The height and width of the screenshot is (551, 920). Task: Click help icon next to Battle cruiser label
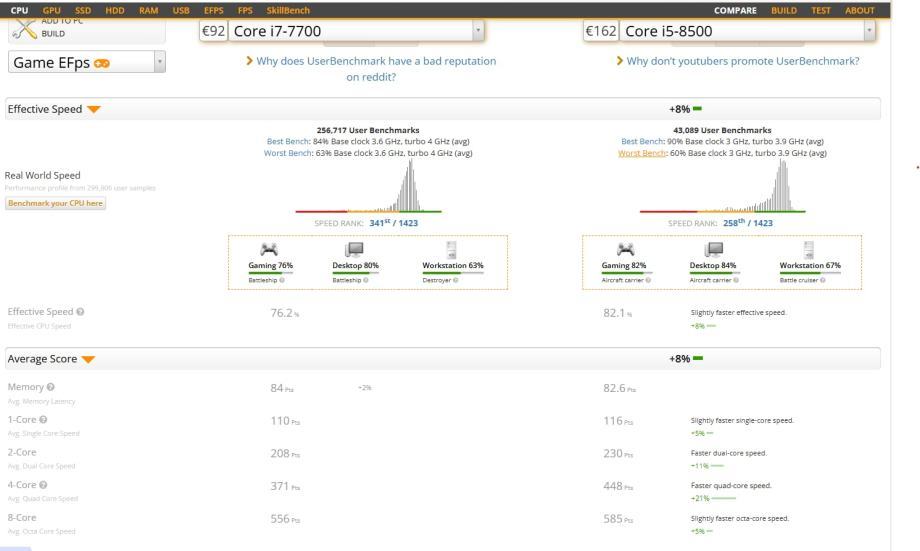[x=823, y=280]
